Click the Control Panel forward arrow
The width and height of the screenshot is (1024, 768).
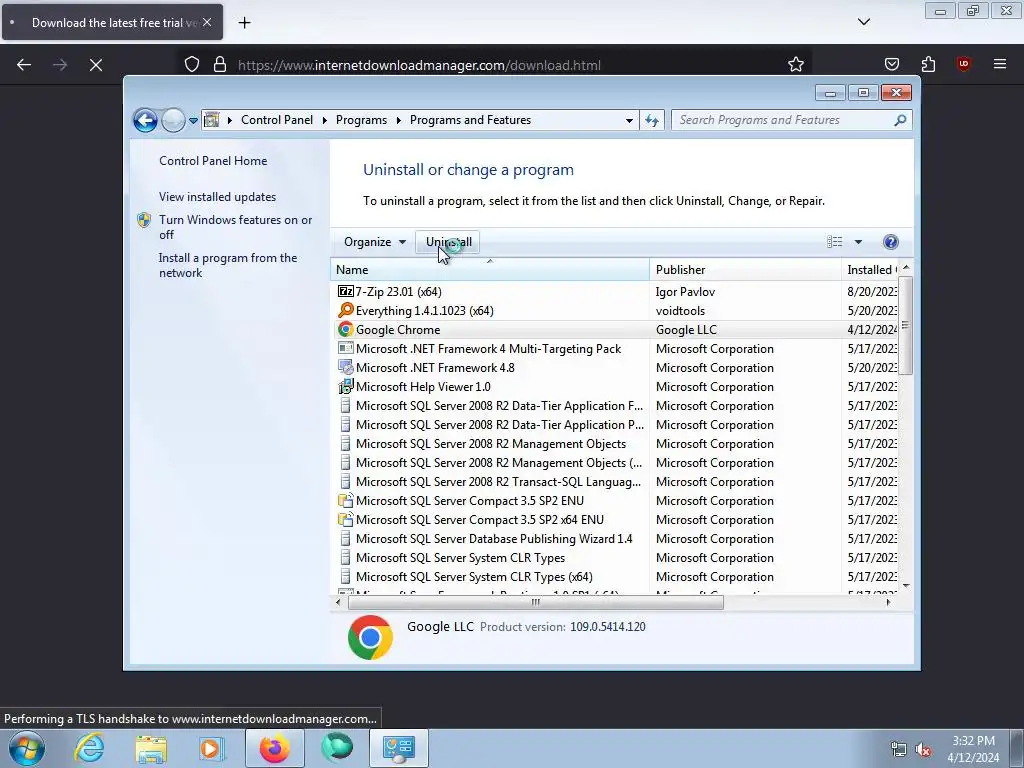173,120
